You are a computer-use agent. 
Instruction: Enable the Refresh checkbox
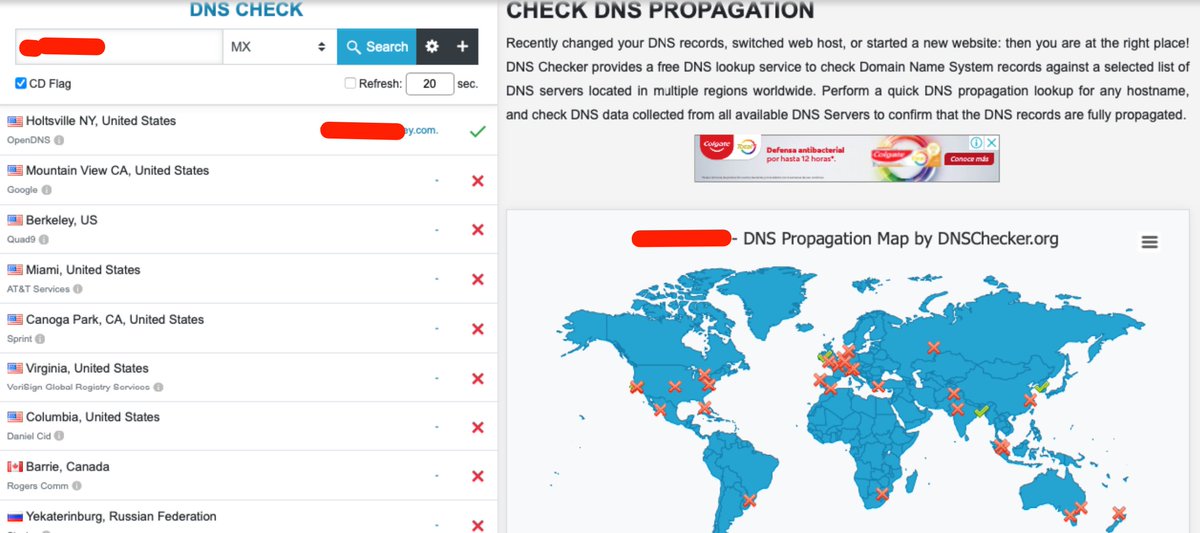coord(350,84)
